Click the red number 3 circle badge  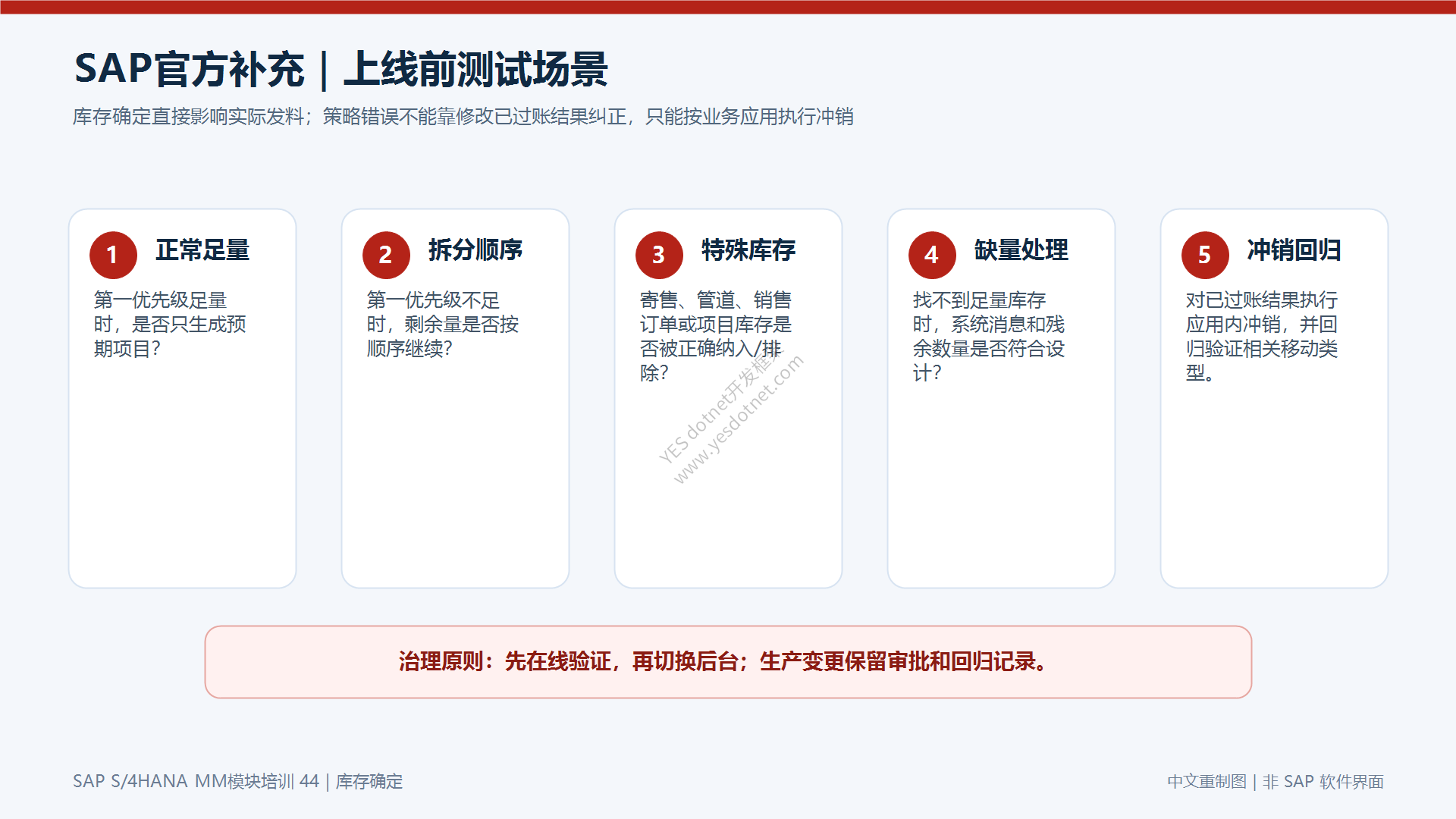point(659,255)
